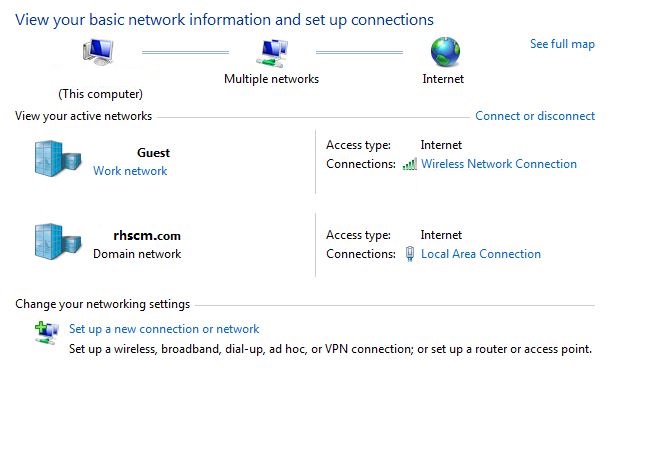Screen dimensions: 652x466
Task: Open Connect or disconnect link
Action: point(535,116)
